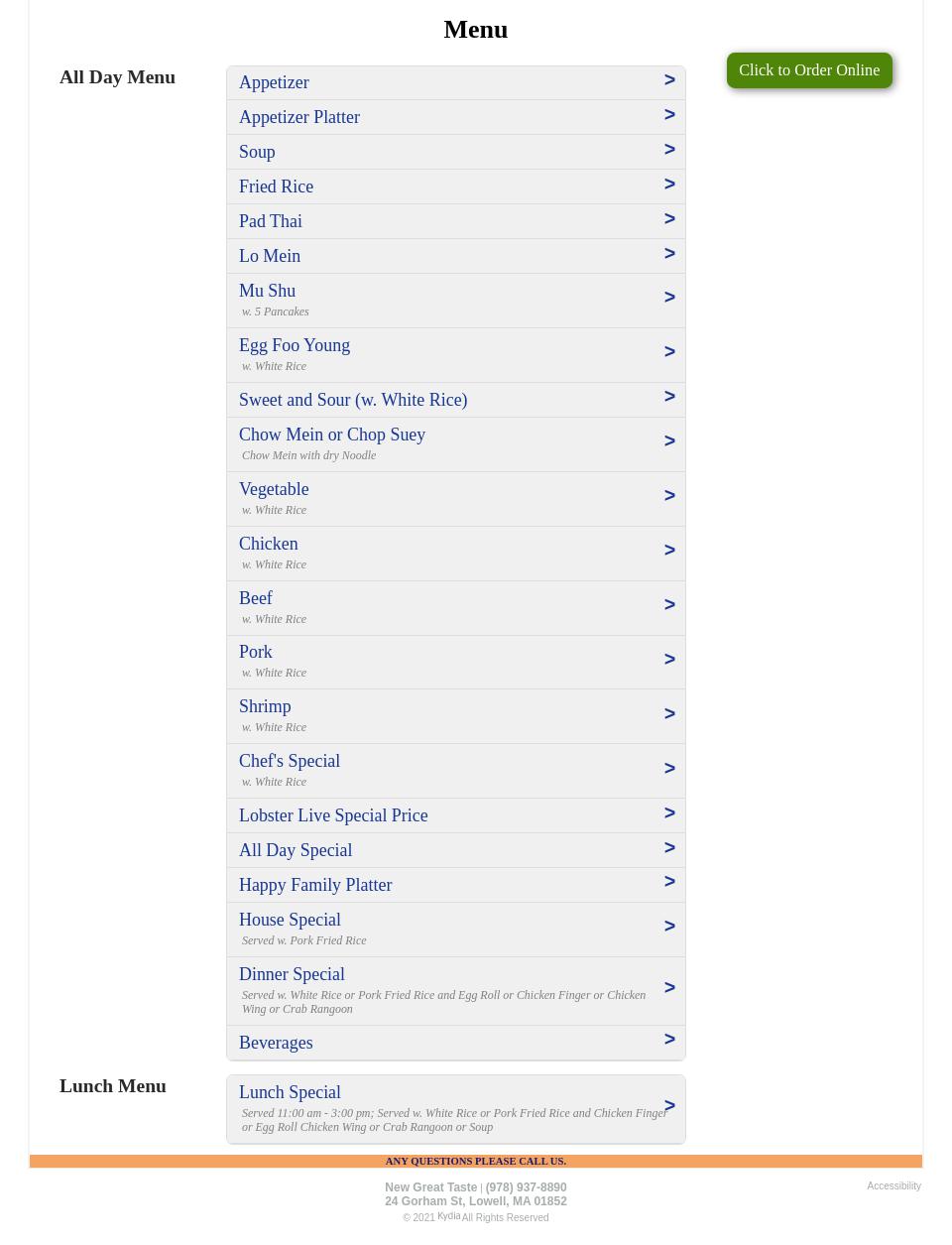Open the Soup category
Screen dimensions: 952x1245
(456, 152)
